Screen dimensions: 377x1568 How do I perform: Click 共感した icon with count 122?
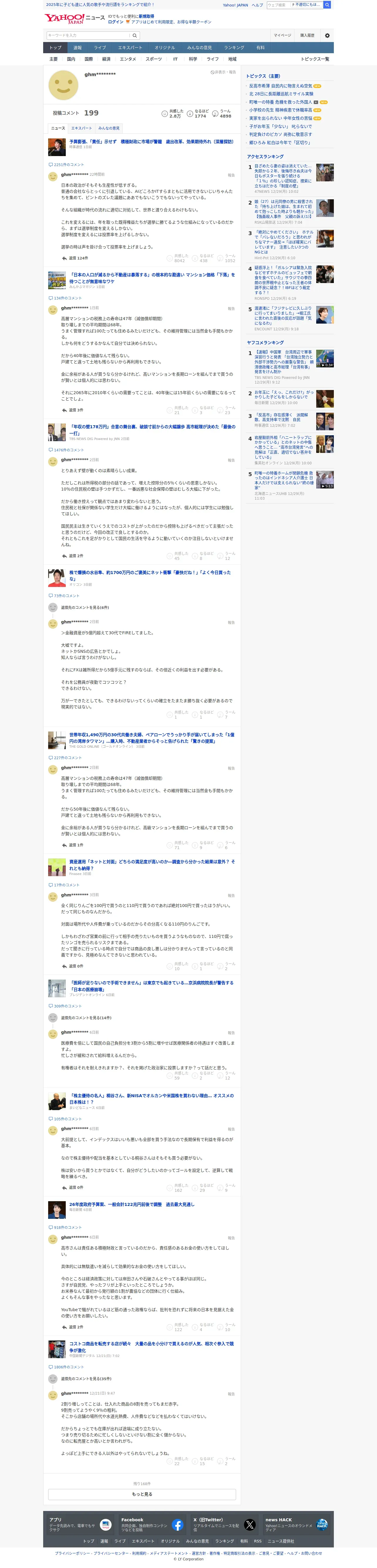(x=170, y=1327)
